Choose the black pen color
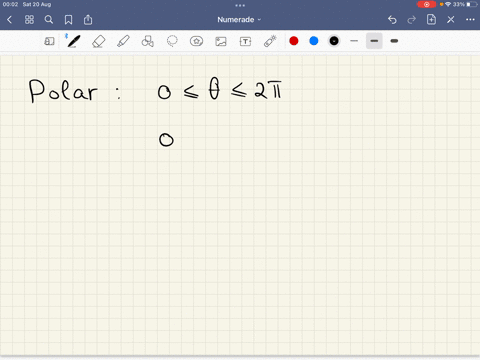The width and height of the screenshot is (480, 360). click(334, 41)
